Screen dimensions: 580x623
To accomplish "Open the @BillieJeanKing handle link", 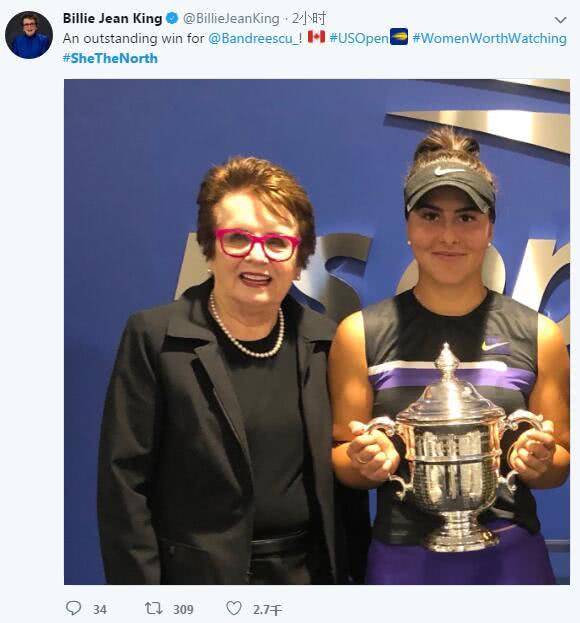I will [x=231, y=18].
